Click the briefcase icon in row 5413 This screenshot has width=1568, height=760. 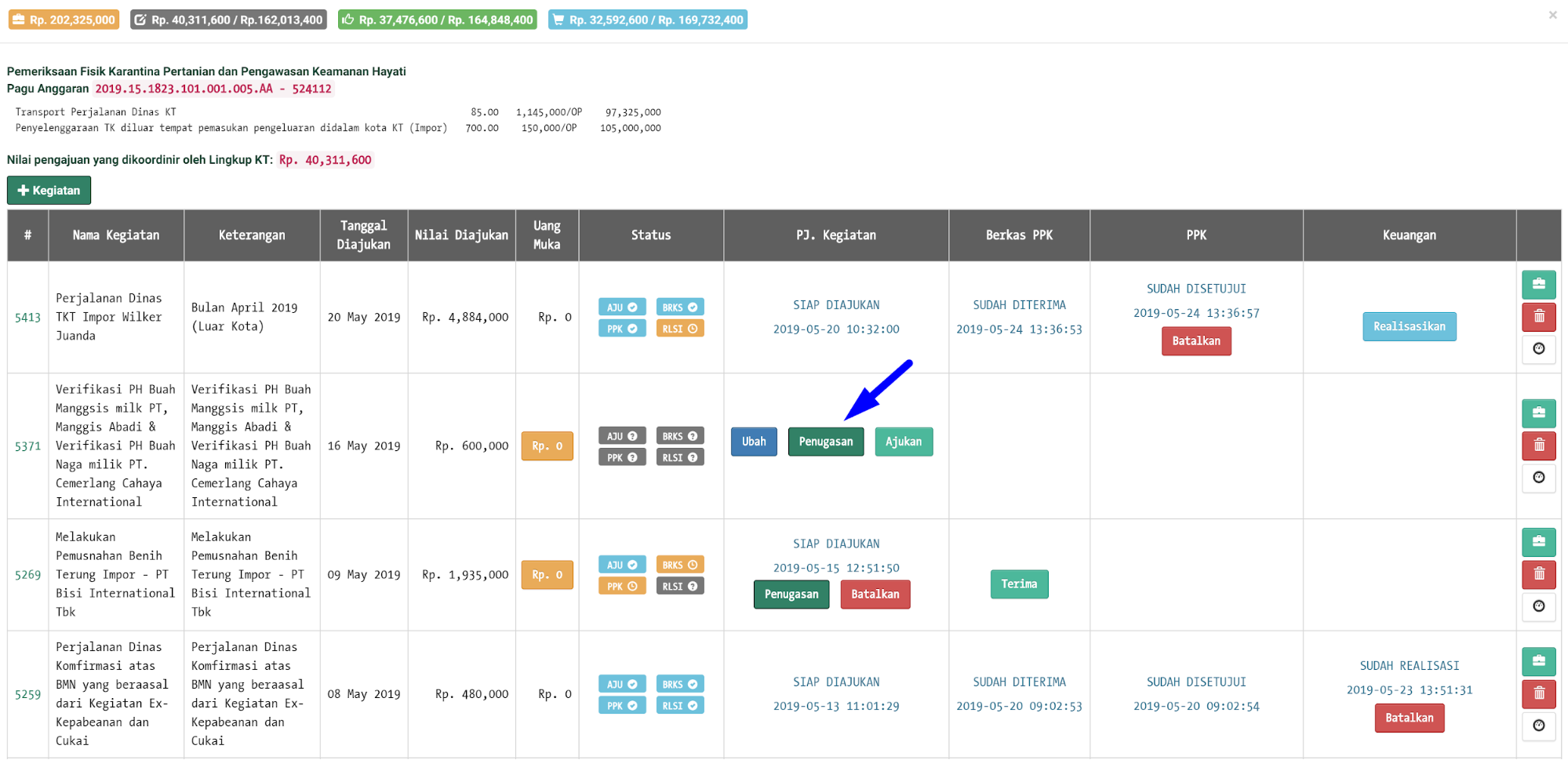pos(1538,284)
